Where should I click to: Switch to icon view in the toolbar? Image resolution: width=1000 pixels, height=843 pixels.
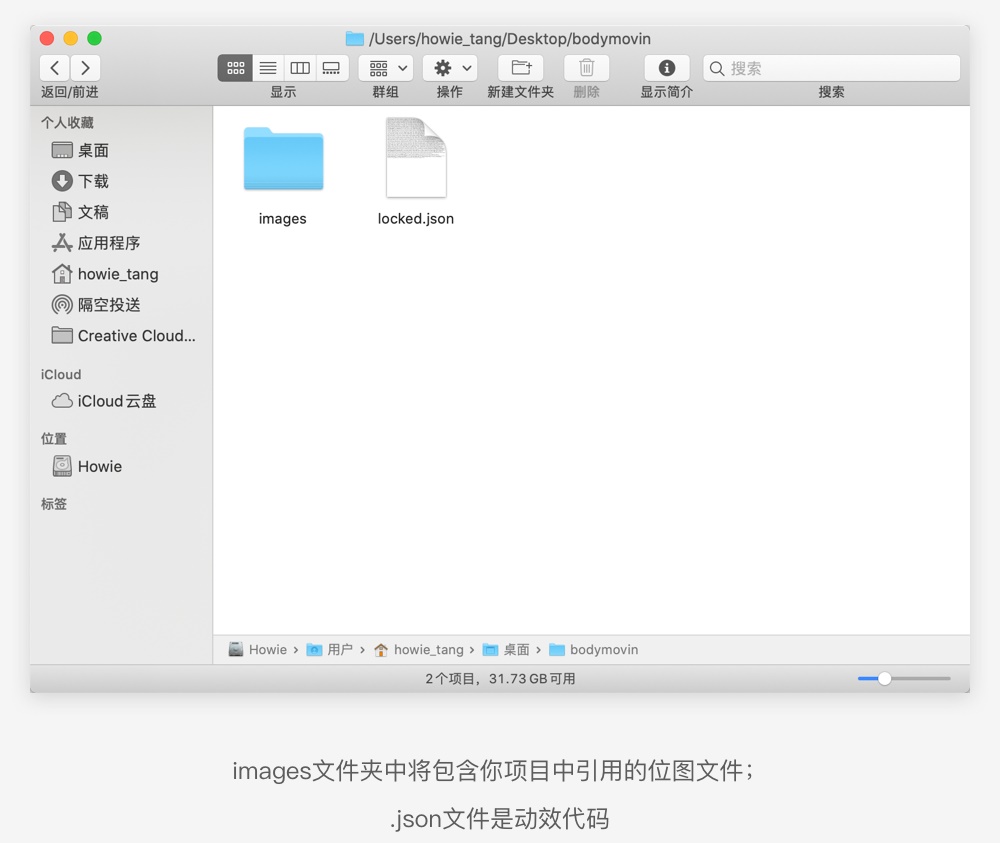point(235,68)
